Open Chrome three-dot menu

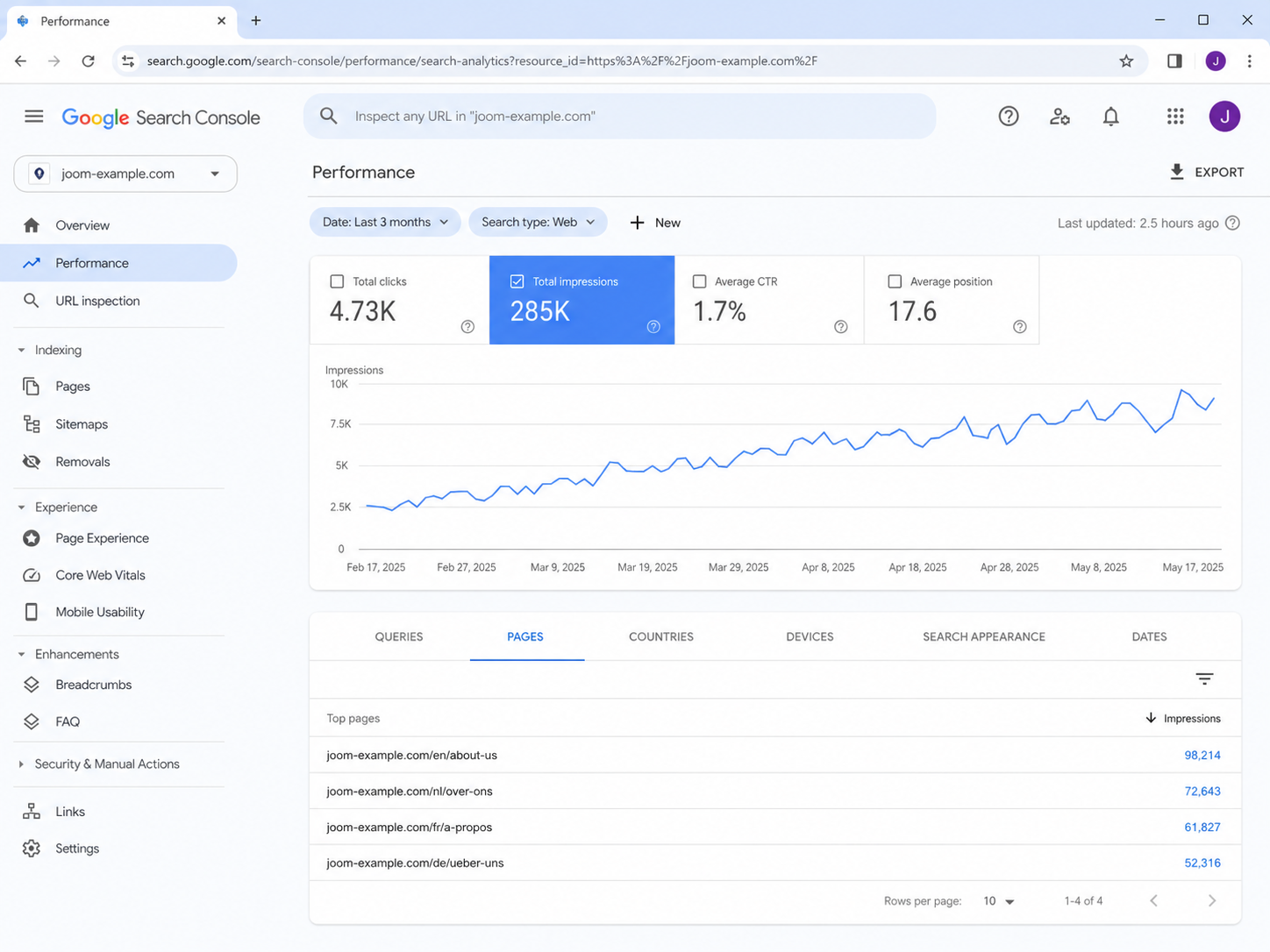(1249, 61)
